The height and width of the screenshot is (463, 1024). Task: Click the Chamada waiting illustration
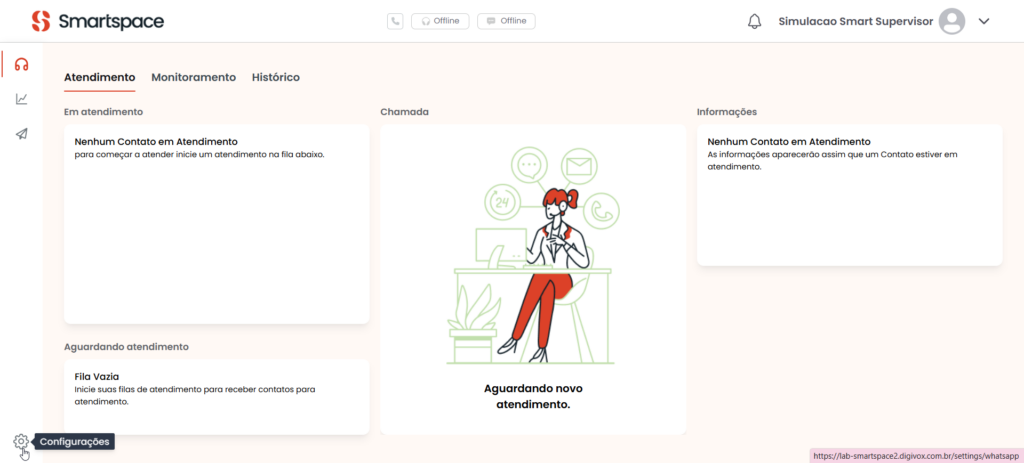[x=533, y=260]
